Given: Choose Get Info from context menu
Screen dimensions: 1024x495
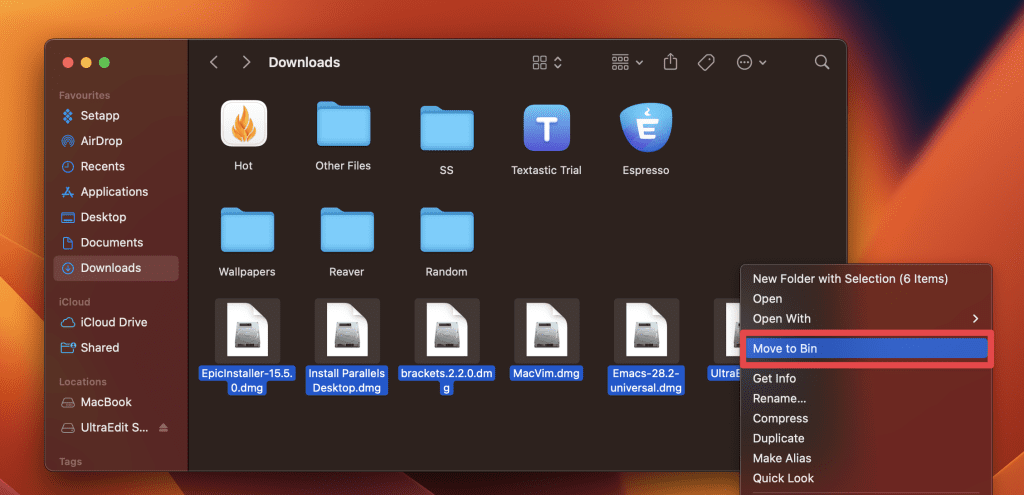Looking at the screenshot, I should point(774,379).
